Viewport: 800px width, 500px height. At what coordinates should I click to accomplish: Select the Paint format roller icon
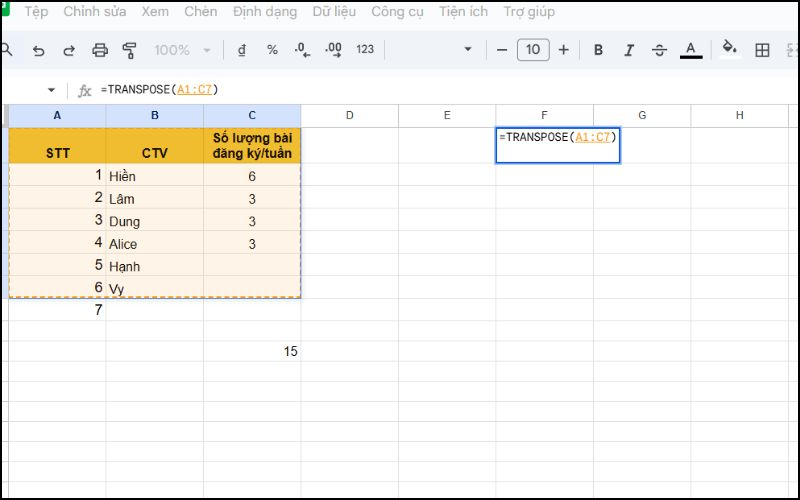tap(129, 50)
